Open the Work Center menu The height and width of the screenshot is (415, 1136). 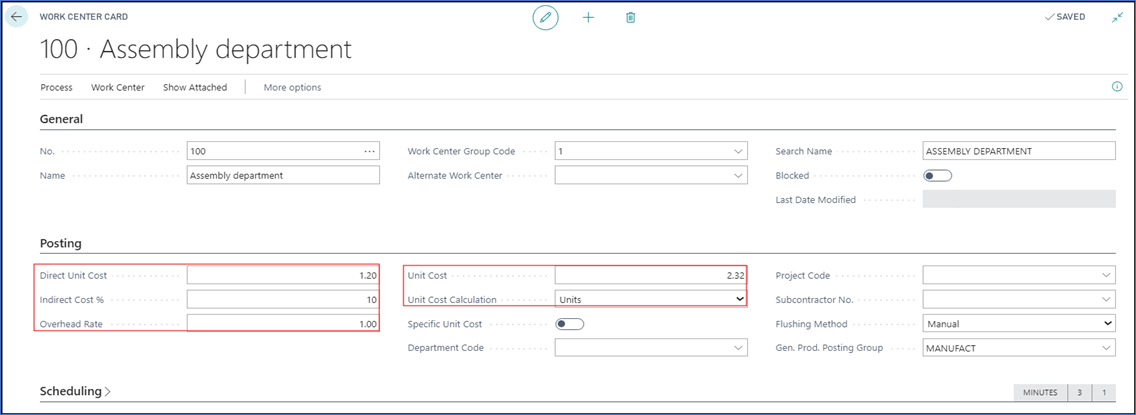[x=117, y=88]
